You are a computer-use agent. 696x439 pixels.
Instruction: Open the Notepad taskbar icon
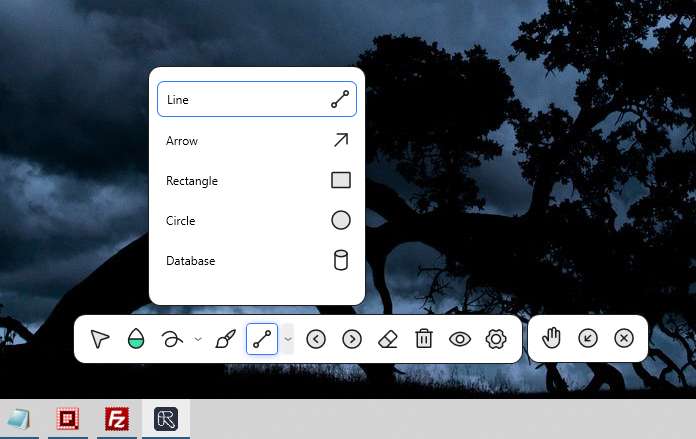19,419
